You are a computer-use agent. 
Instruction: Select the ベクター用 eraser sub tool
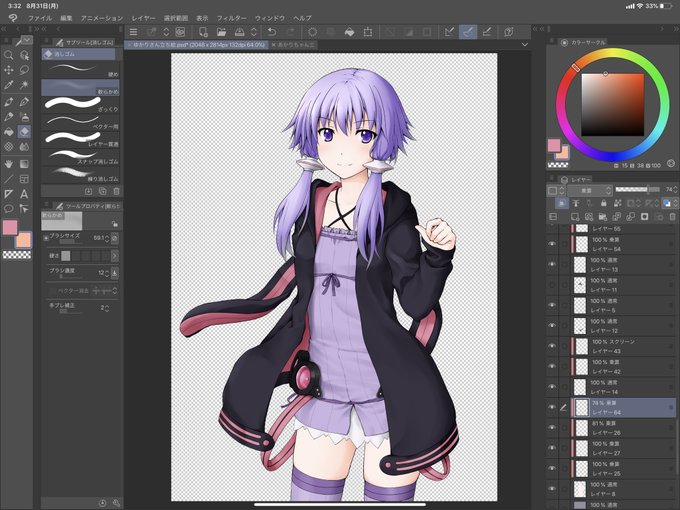(80, 121)
